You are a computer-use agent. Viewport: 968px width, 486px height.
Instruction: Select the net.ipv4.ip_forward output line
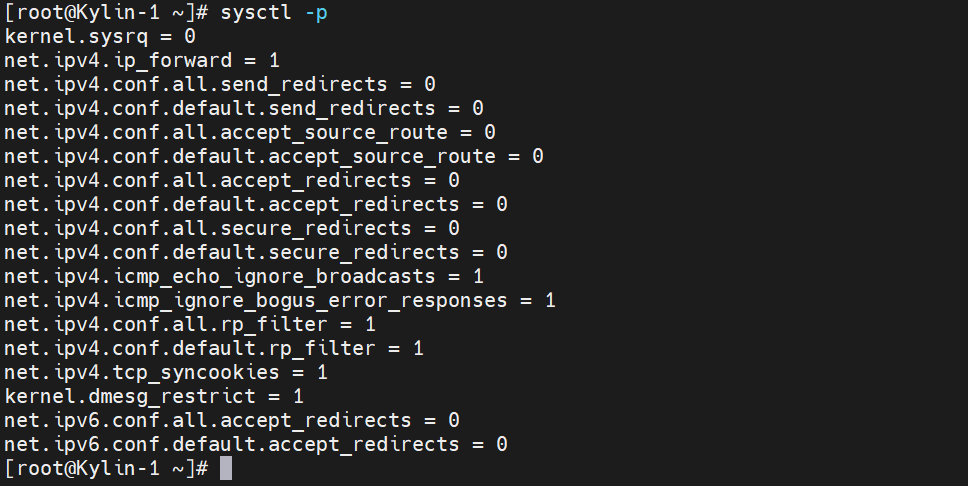pos(142,60)
